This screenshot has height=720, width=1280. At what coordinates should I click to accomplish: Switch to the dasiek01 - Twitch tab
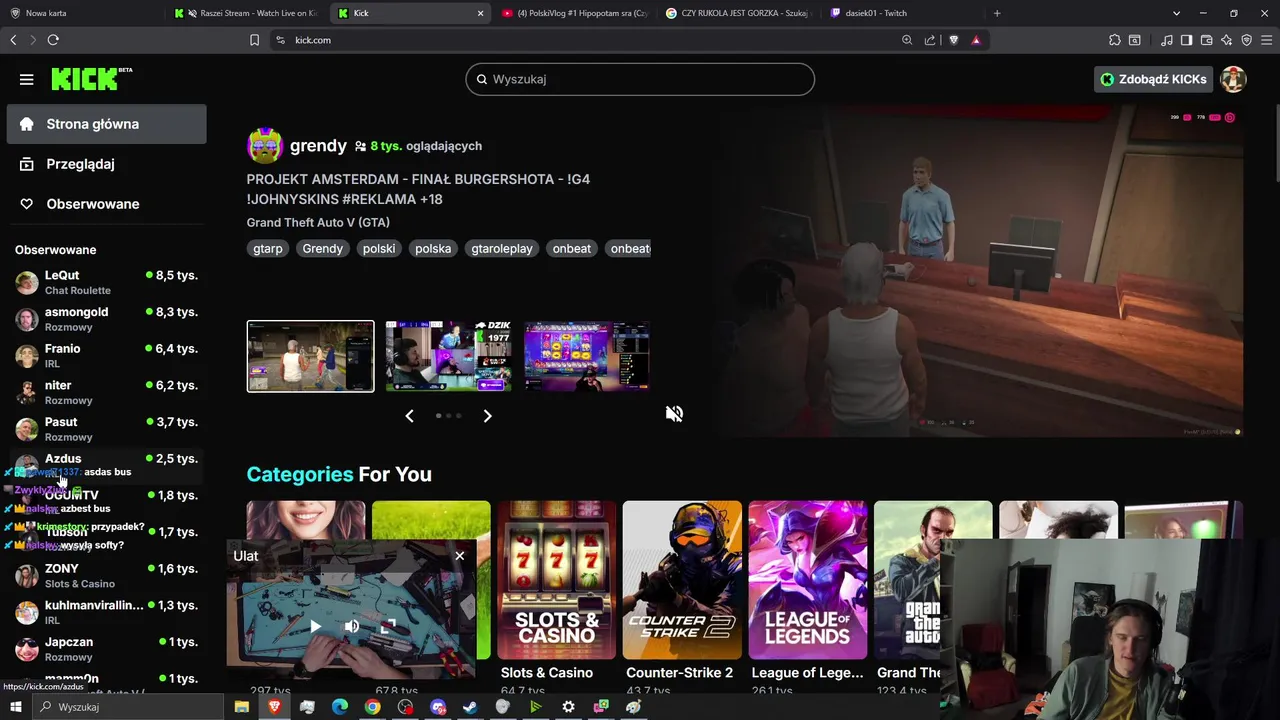(904, 13)
